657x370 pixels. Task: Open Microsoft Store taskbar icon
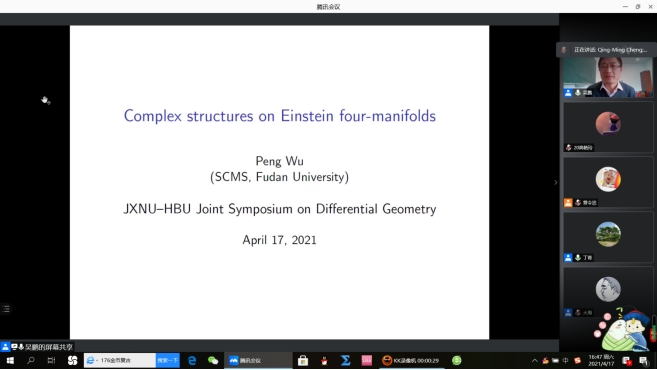(x=303, y=360)
